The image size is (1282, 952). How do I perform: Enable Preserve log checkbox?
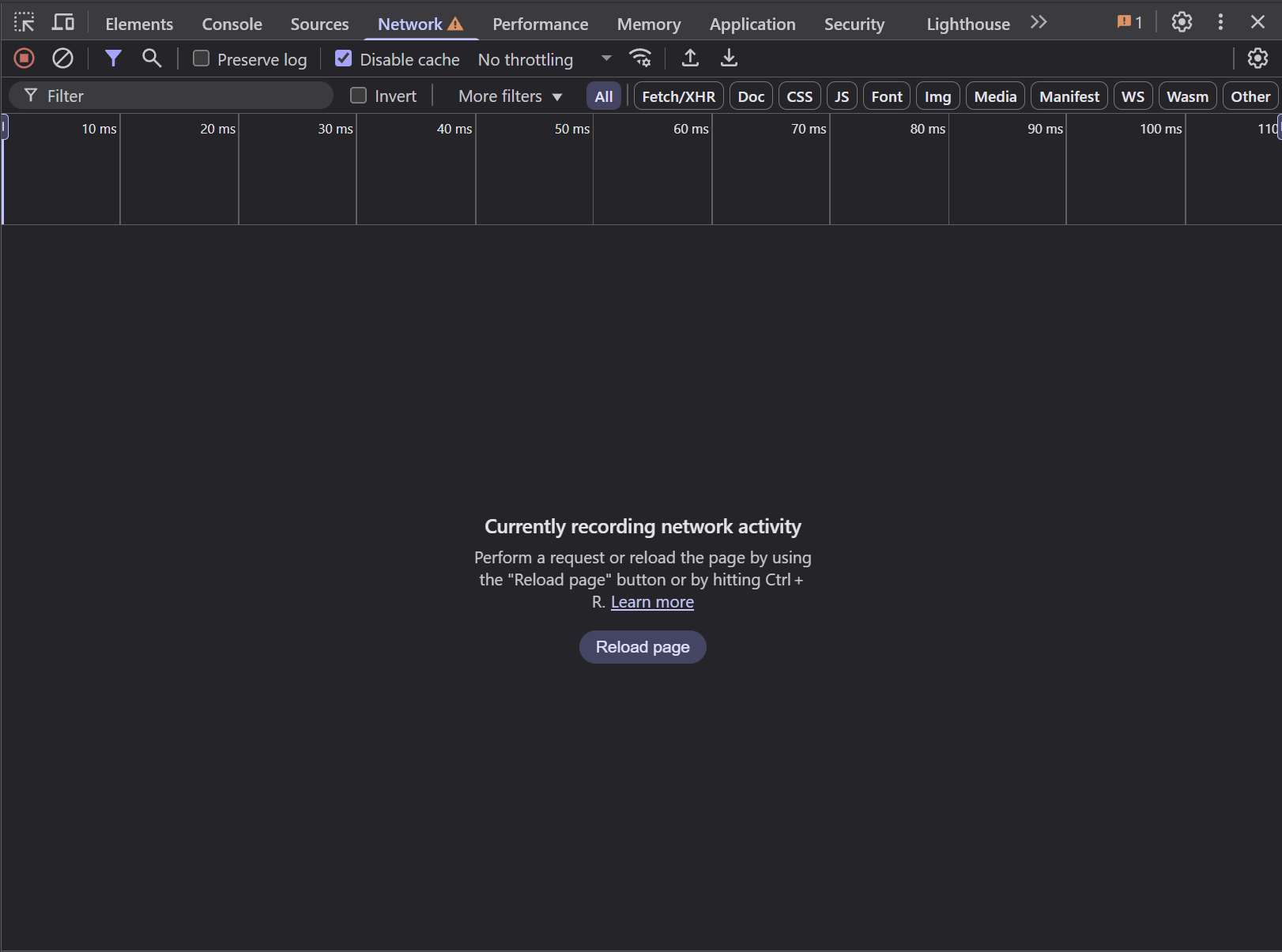(x=202, y=58)
